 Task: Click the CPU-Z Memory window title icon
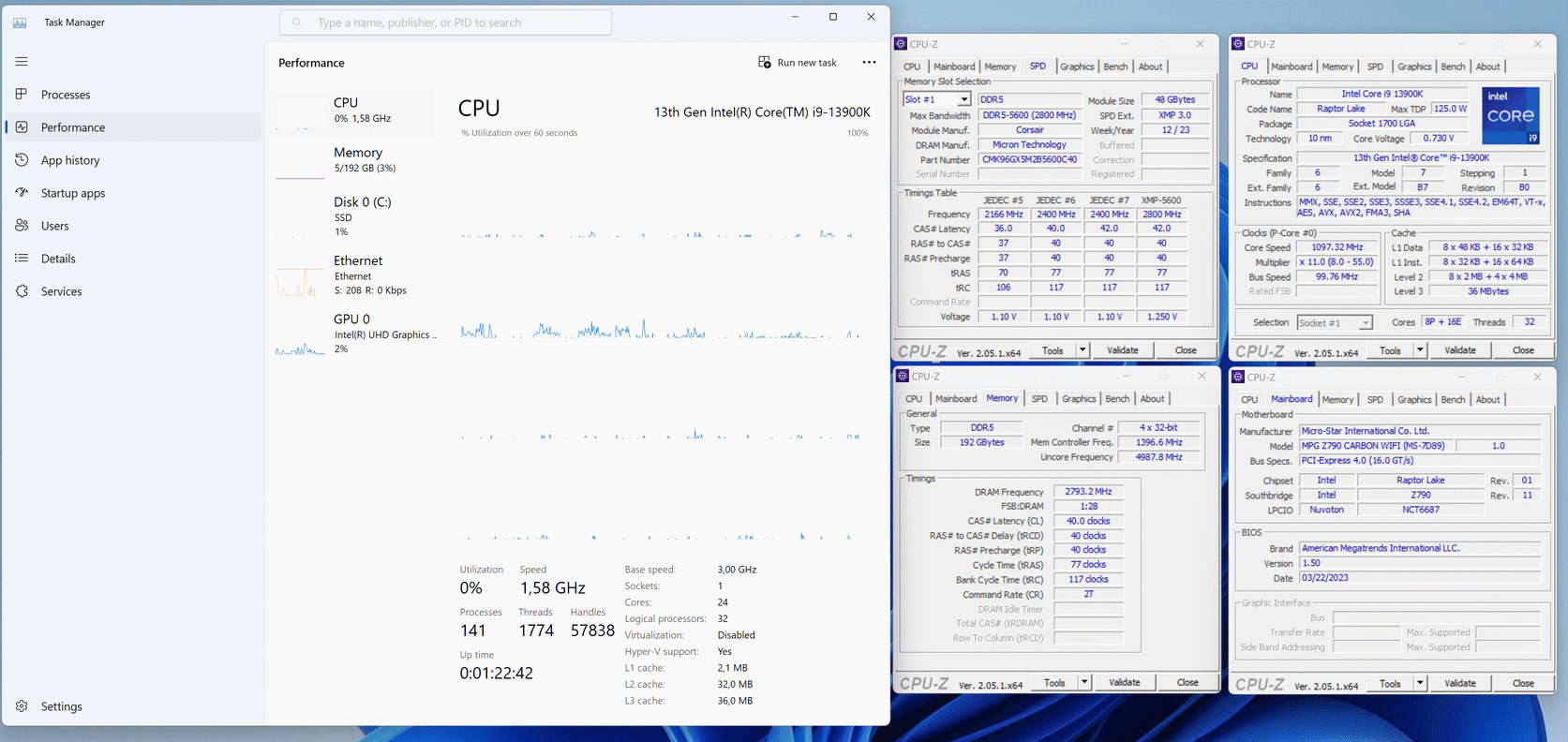pyautogui.click(x=903, y=377)
